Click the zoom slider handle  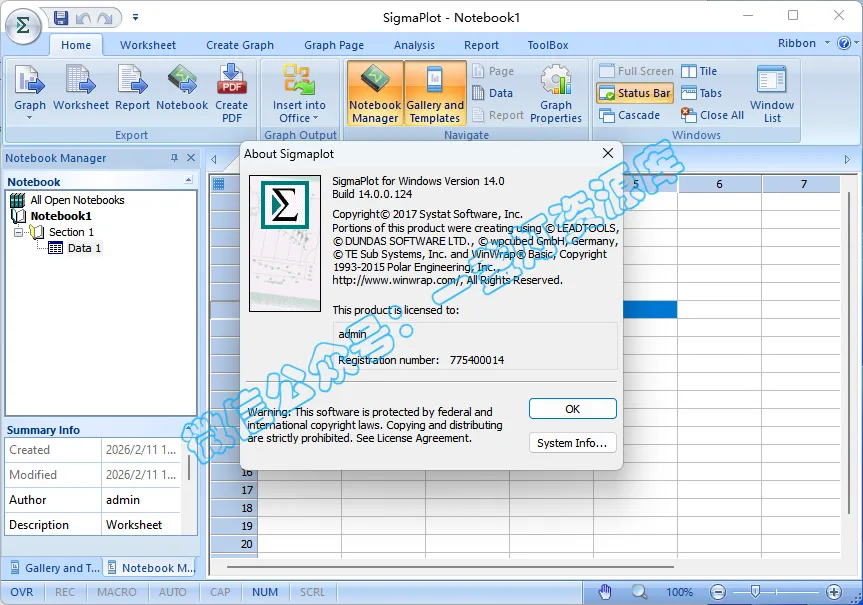pos(755,592)
